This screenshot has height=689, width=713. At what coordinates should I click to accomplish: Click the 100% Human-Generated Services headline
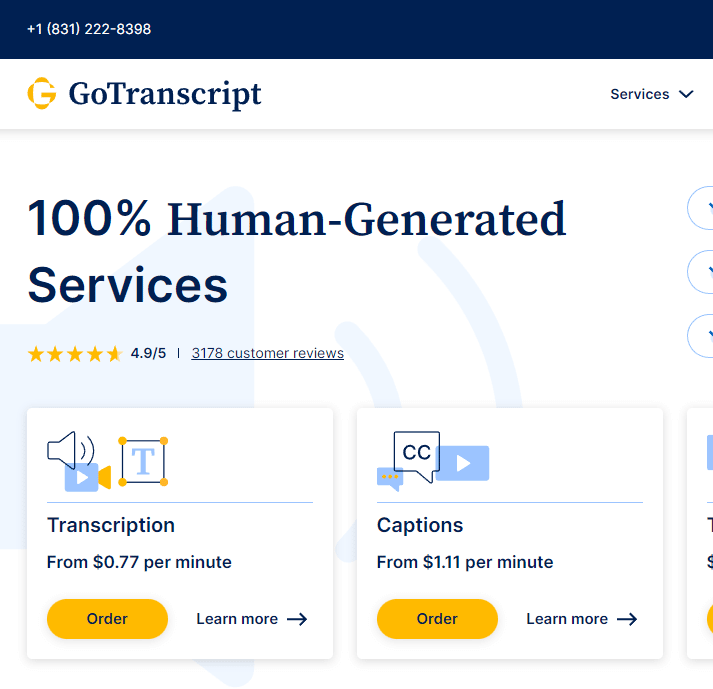(296, 251)
